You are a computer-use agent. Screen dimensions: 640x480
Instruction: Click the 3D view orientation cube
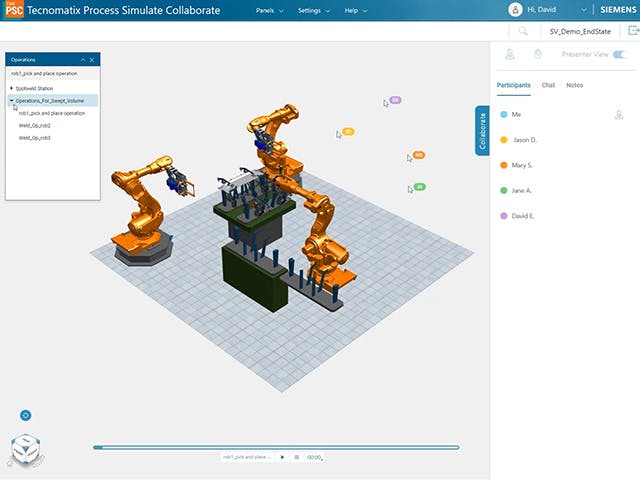tap(26, 449)
